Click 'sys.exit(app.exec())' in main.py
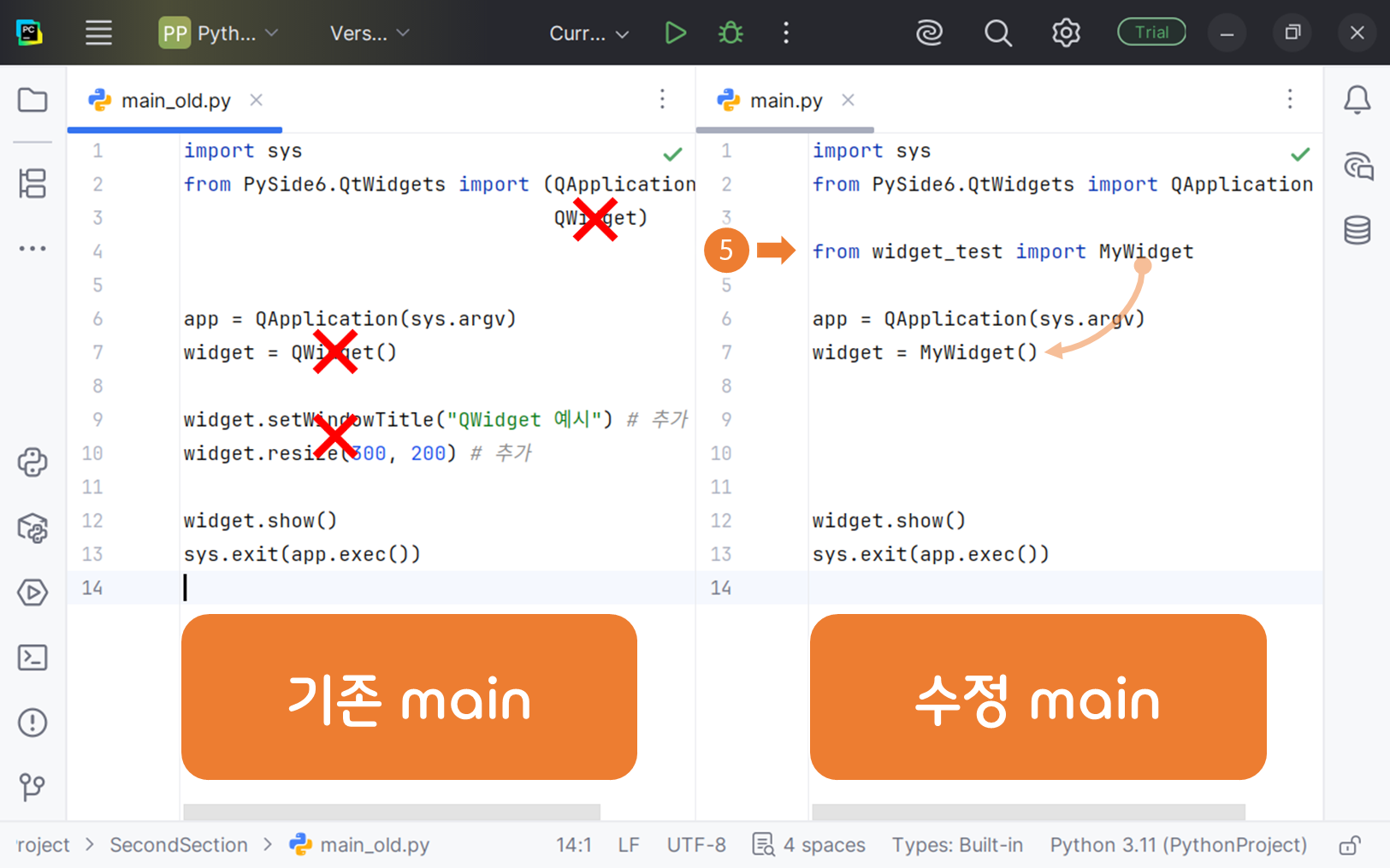Viewport: 1390px width, 868px height. coord(931,554)
